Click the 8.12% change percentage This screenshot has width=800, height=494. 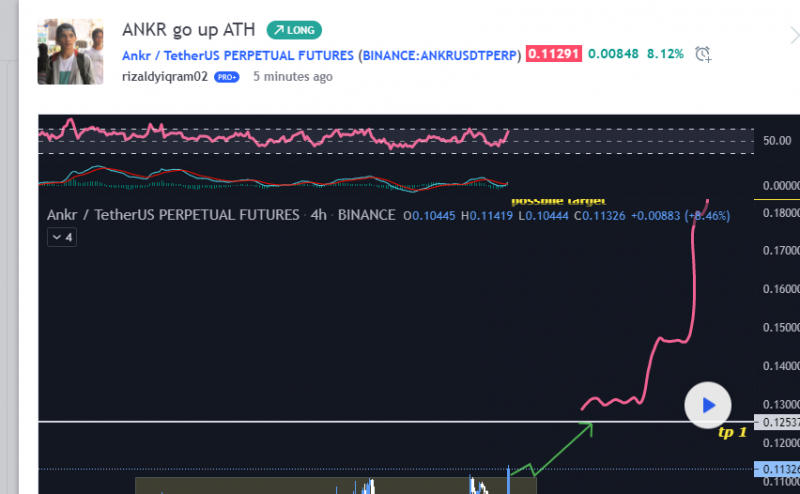[x=665, y=55]
